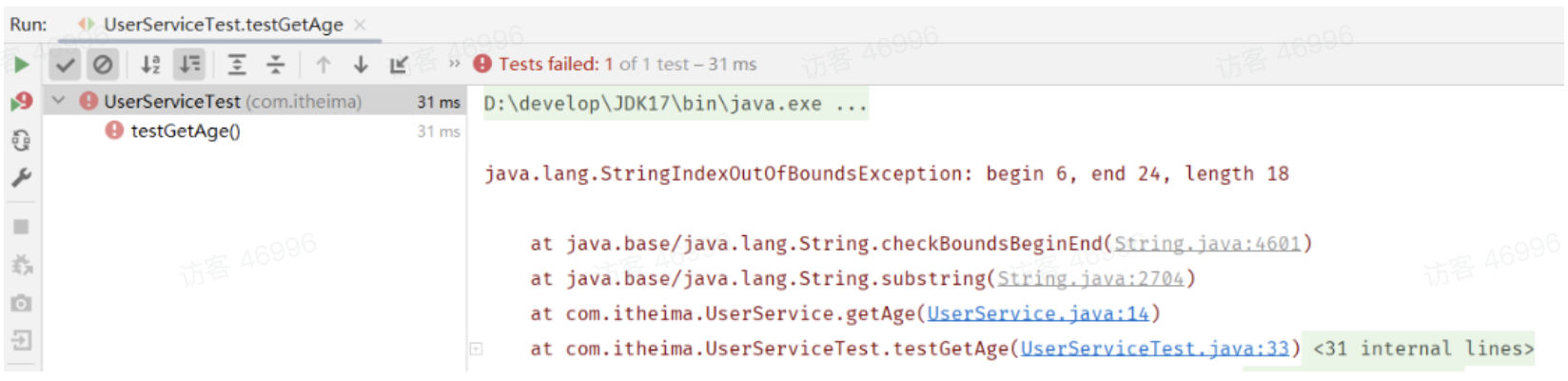This screenshot has height=381, width=1568.
Task: Select the UserServiceTest.testGetAge run tab
Action: (x=223, y=25)
